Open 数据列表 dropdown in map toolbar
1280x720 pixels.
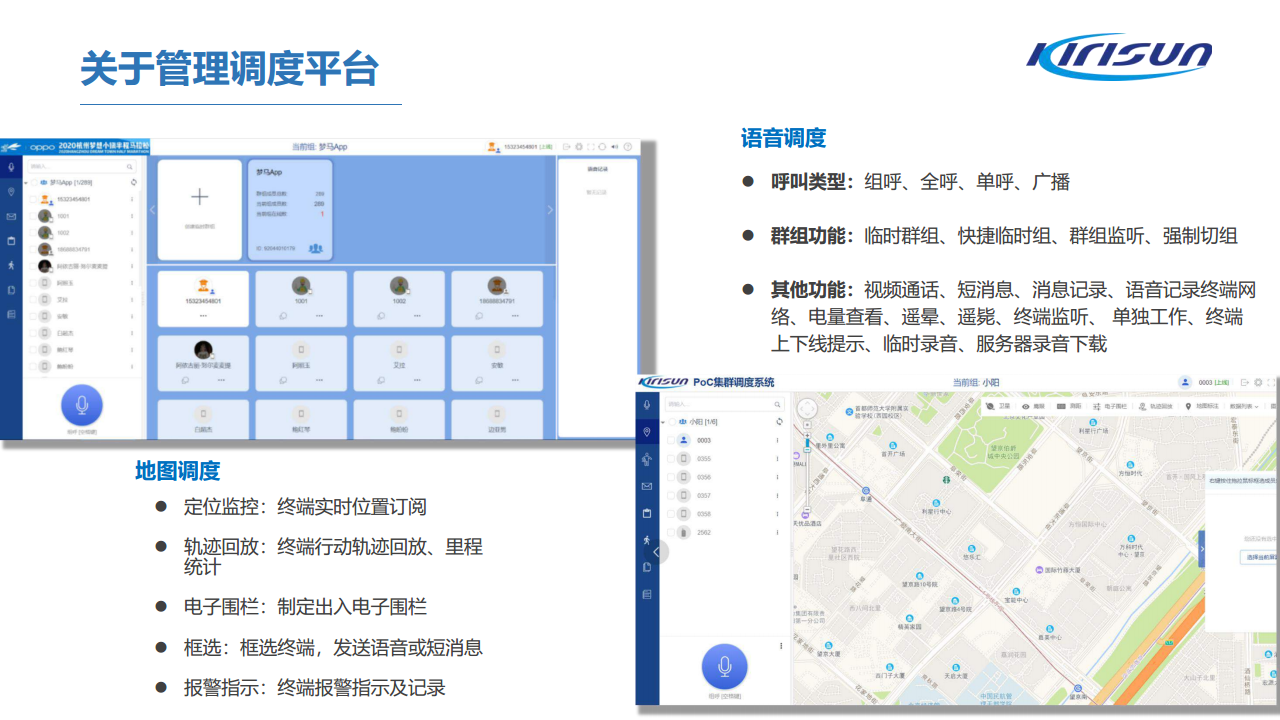click(1245, 407)
